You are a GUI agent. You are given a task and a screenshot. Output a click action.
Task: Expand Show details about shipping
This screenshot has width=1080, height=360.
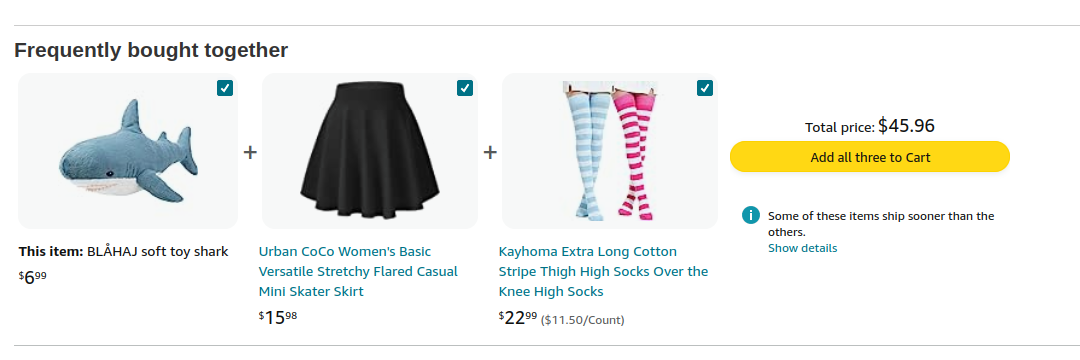[802, 248]
